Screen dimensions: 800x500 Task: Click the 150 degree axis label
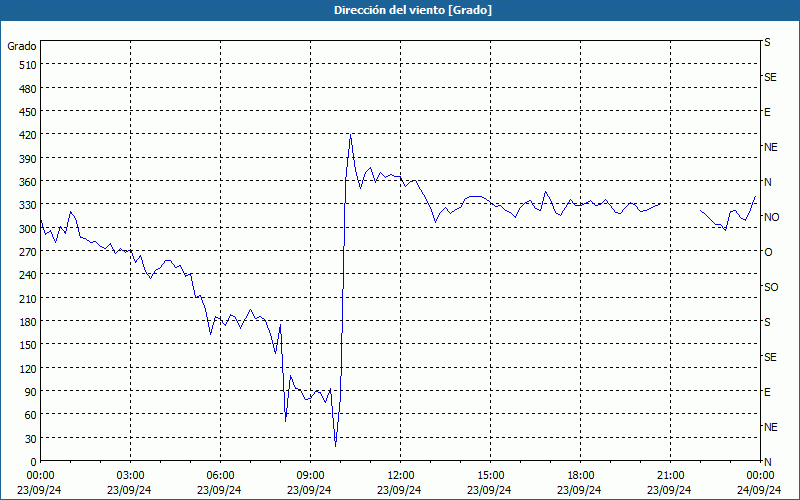point(28,345)
